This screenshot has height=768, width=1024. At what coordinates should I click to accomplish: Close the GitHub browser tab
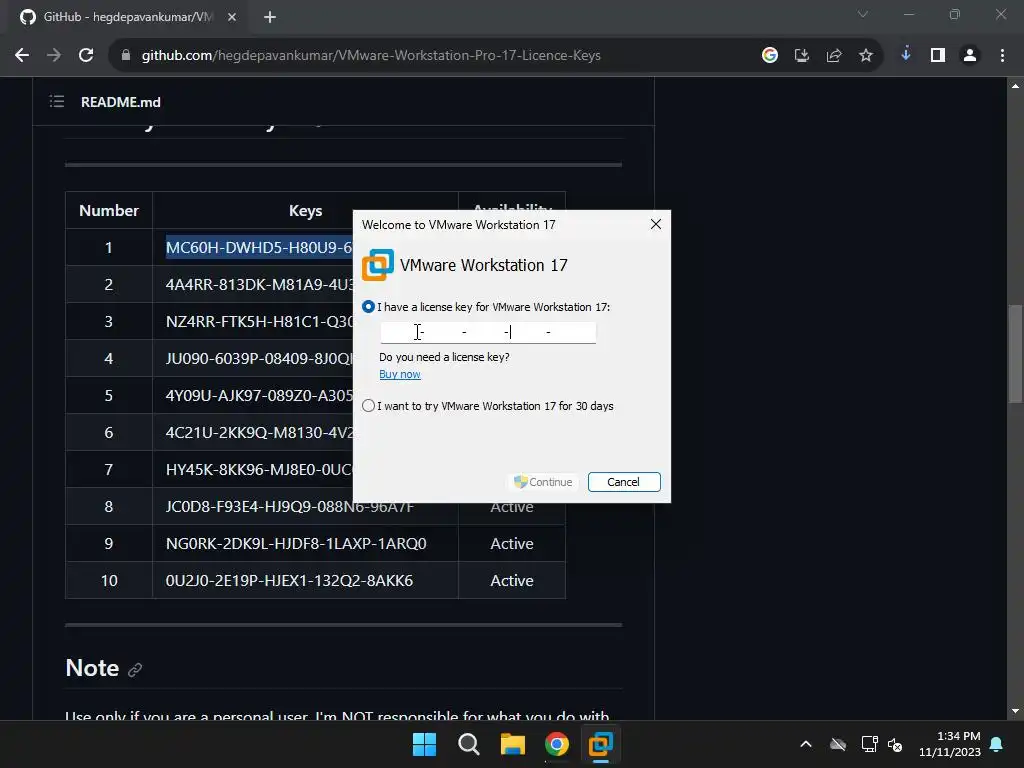click(232, 17)
